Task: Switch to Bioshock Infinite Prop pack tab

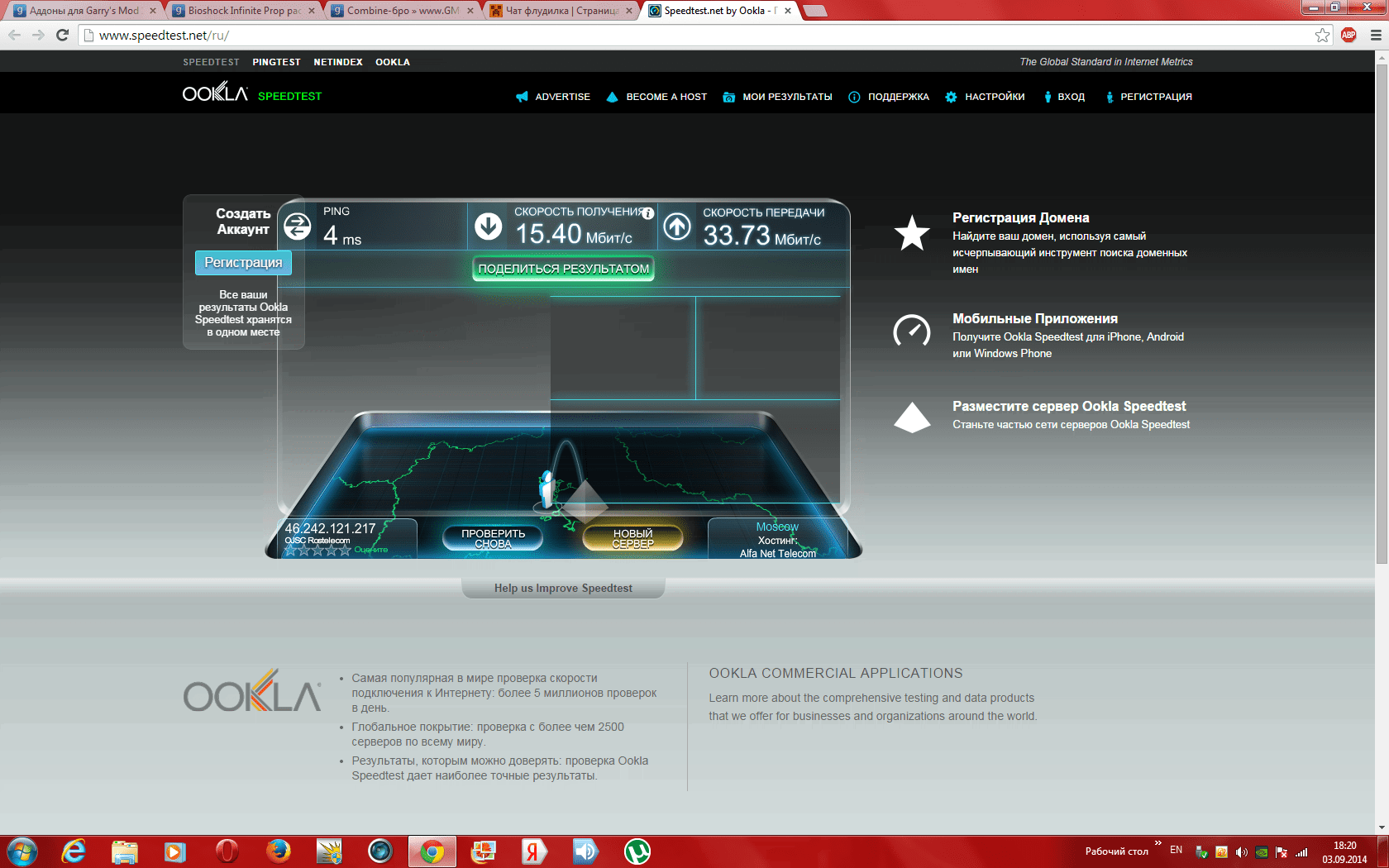Action: (242, 11)
